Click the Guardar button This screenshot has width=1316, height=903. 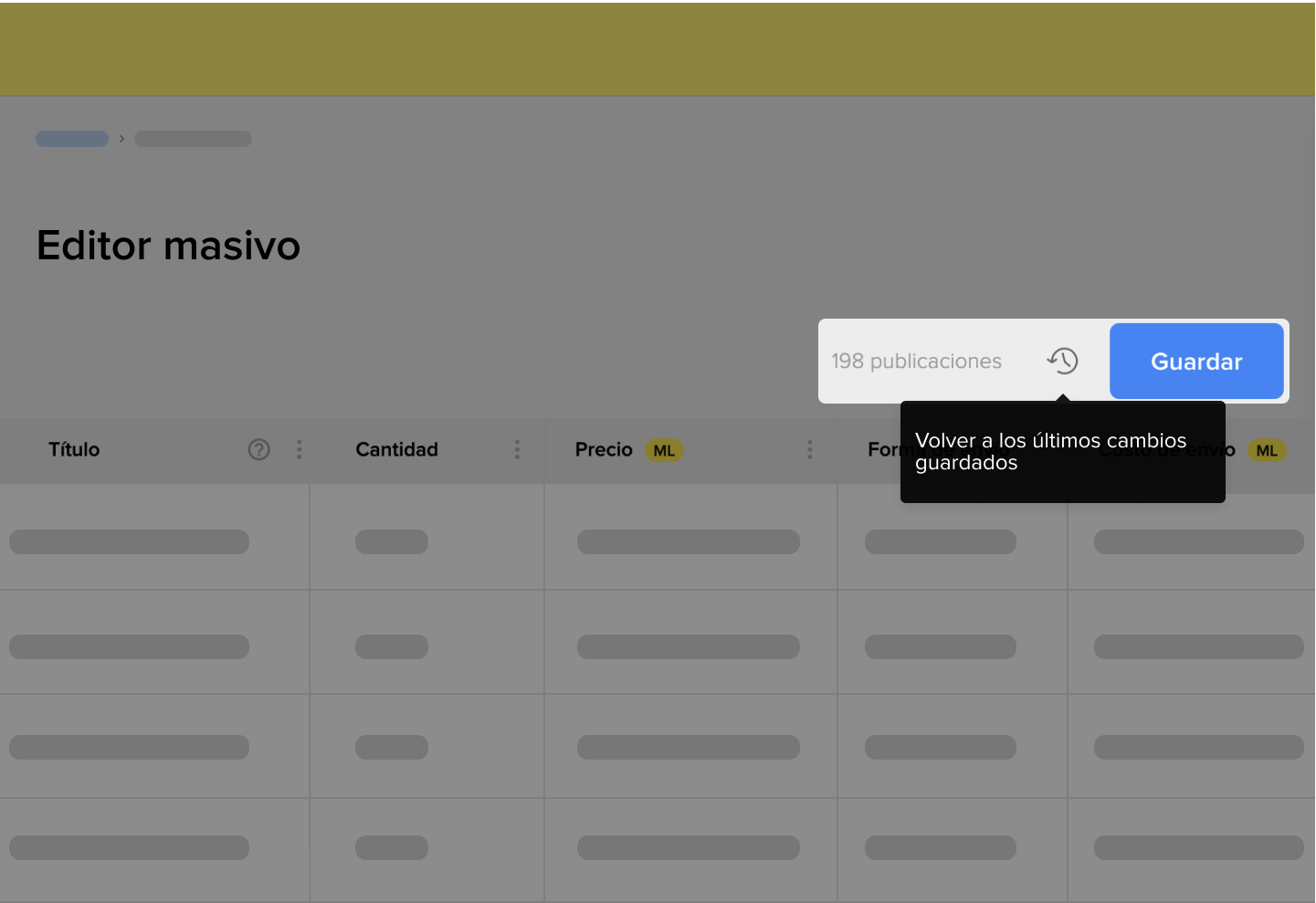pyautogui.click(x=1196, y=361)
